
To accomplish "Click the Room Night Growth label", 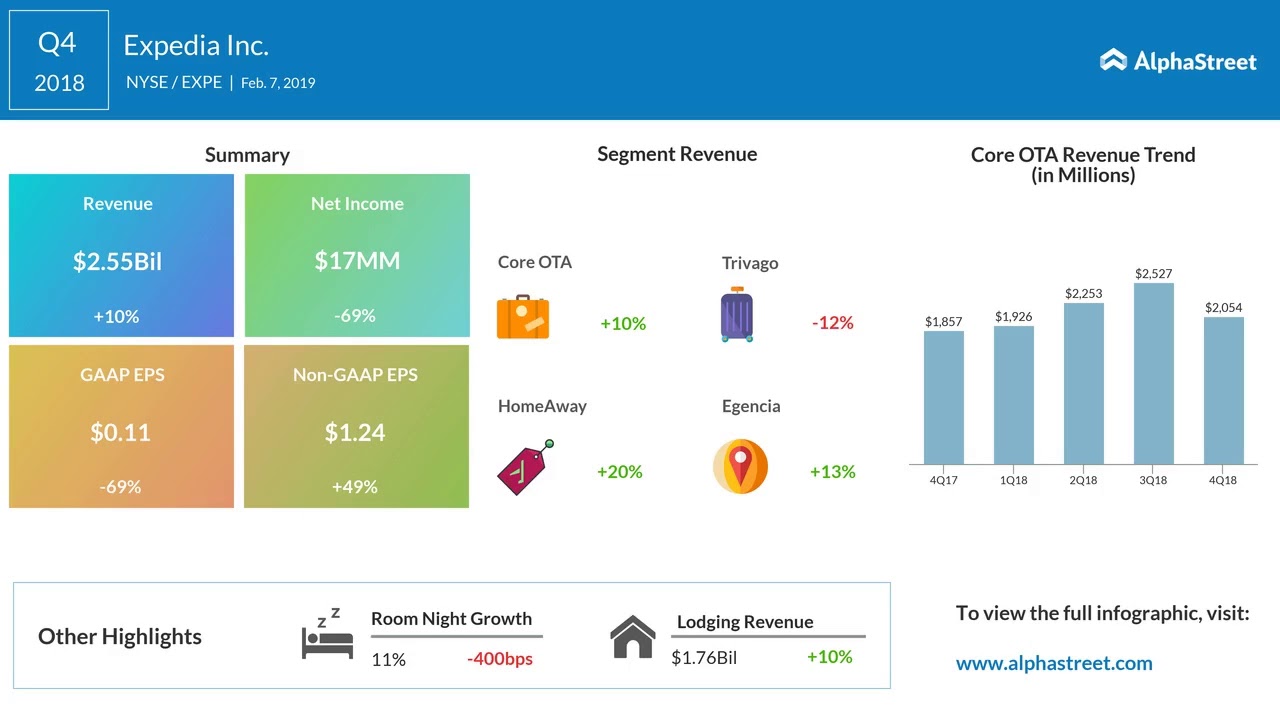I will (x=451, y=619).
